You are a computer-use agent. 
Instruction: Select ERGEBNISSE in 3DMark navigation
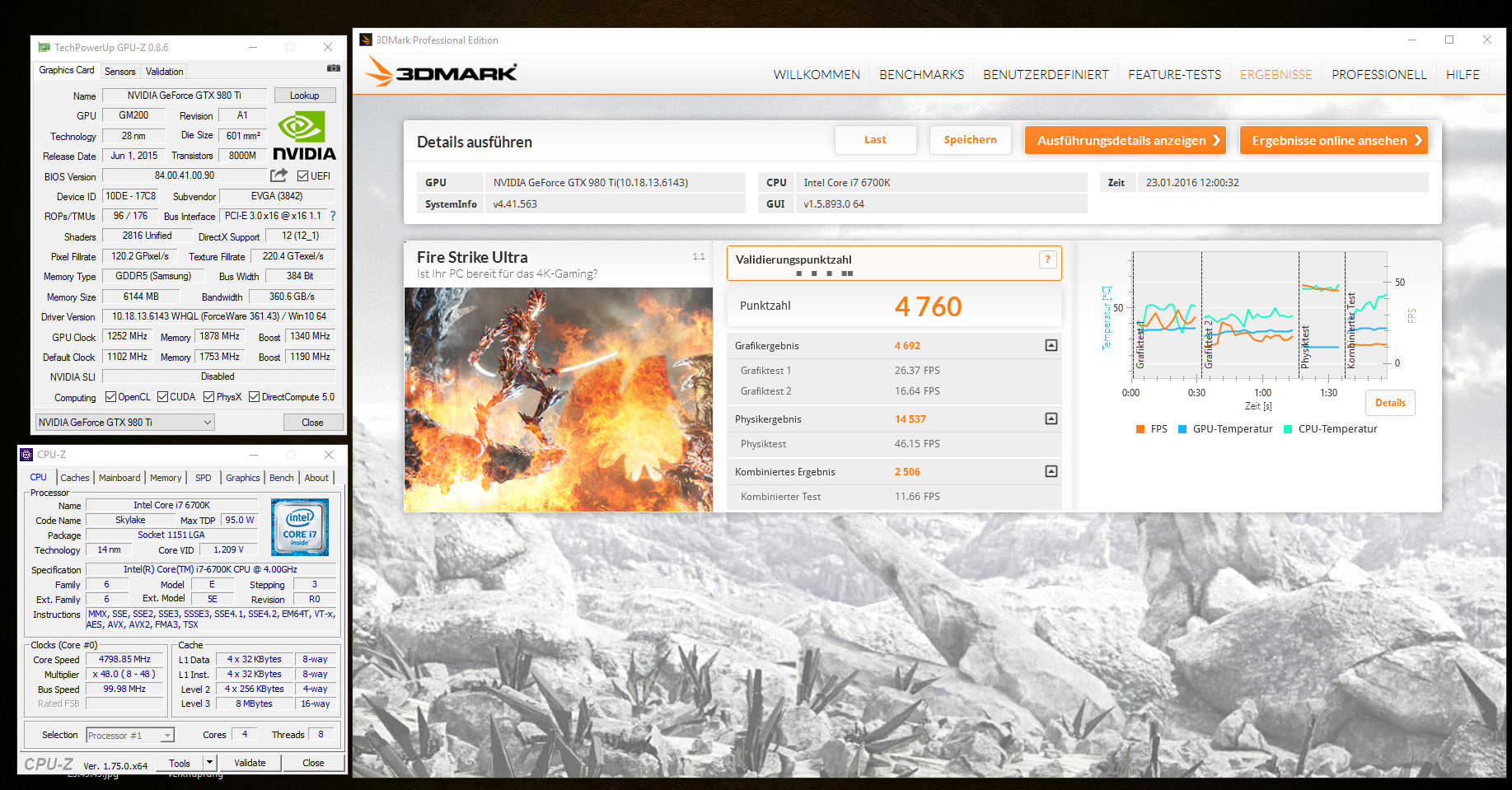click(1276, 74)
